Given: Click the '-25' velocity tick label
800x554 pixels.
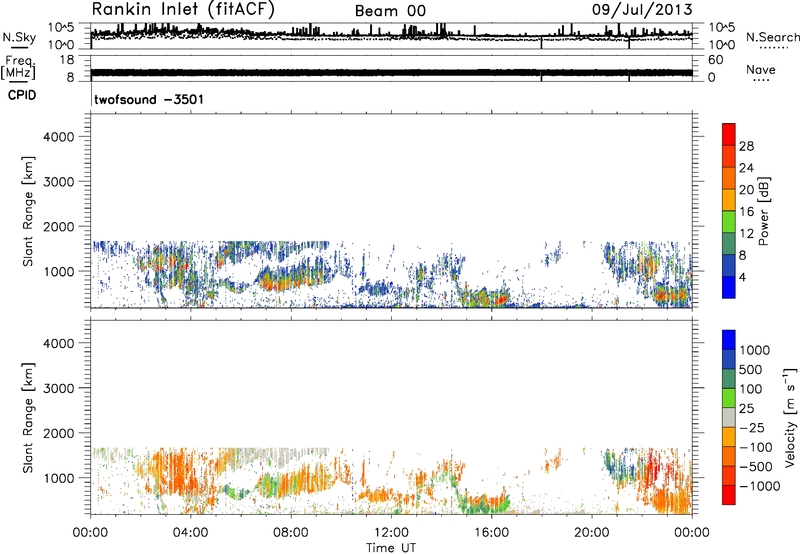Looking at the screenshot, I should point(753,427).
